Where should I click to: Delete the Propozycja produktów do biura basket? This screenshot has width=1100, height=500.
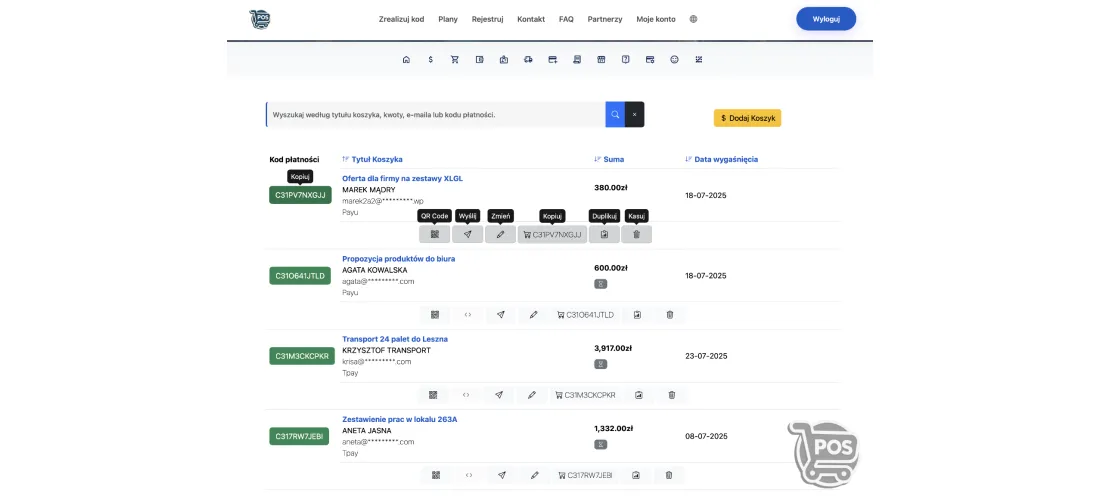pyautogui.click(x=669, y=315)
